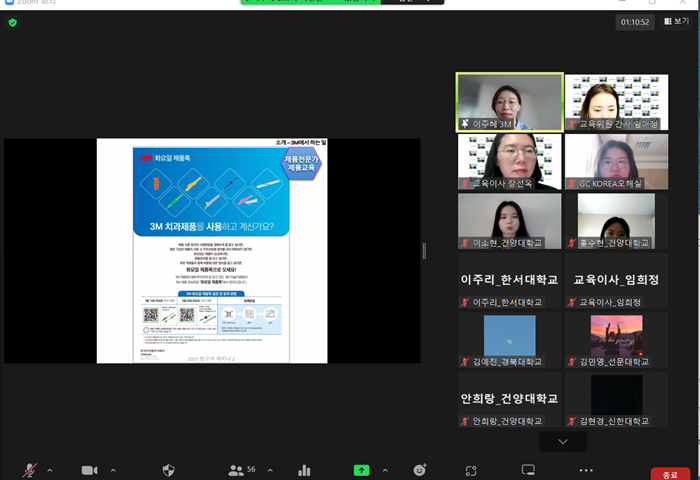Click muted mic icon on 교육위원 간사 임미정
700x480 pixels.
[572, 124]
